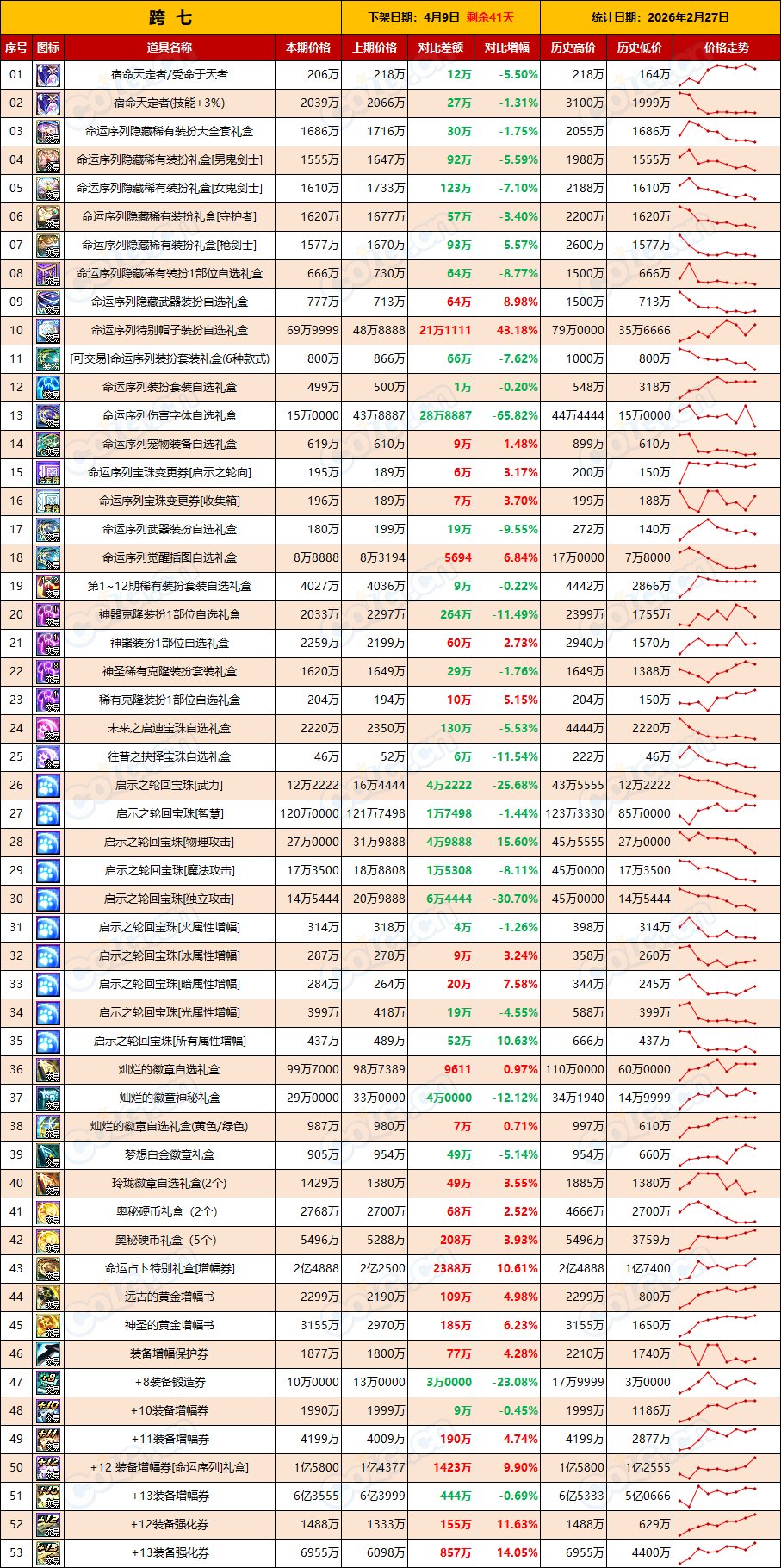This screenshot has height=1568, width=781.
Task: Click the 守护者 gift box icon in row 06
Action: (x=48, y=217)
